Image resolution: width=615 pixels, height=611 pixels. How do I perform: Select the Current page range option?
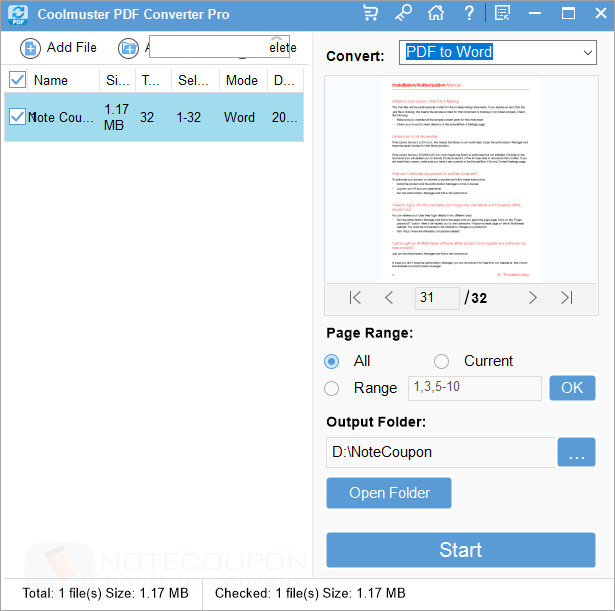(441, 361)
